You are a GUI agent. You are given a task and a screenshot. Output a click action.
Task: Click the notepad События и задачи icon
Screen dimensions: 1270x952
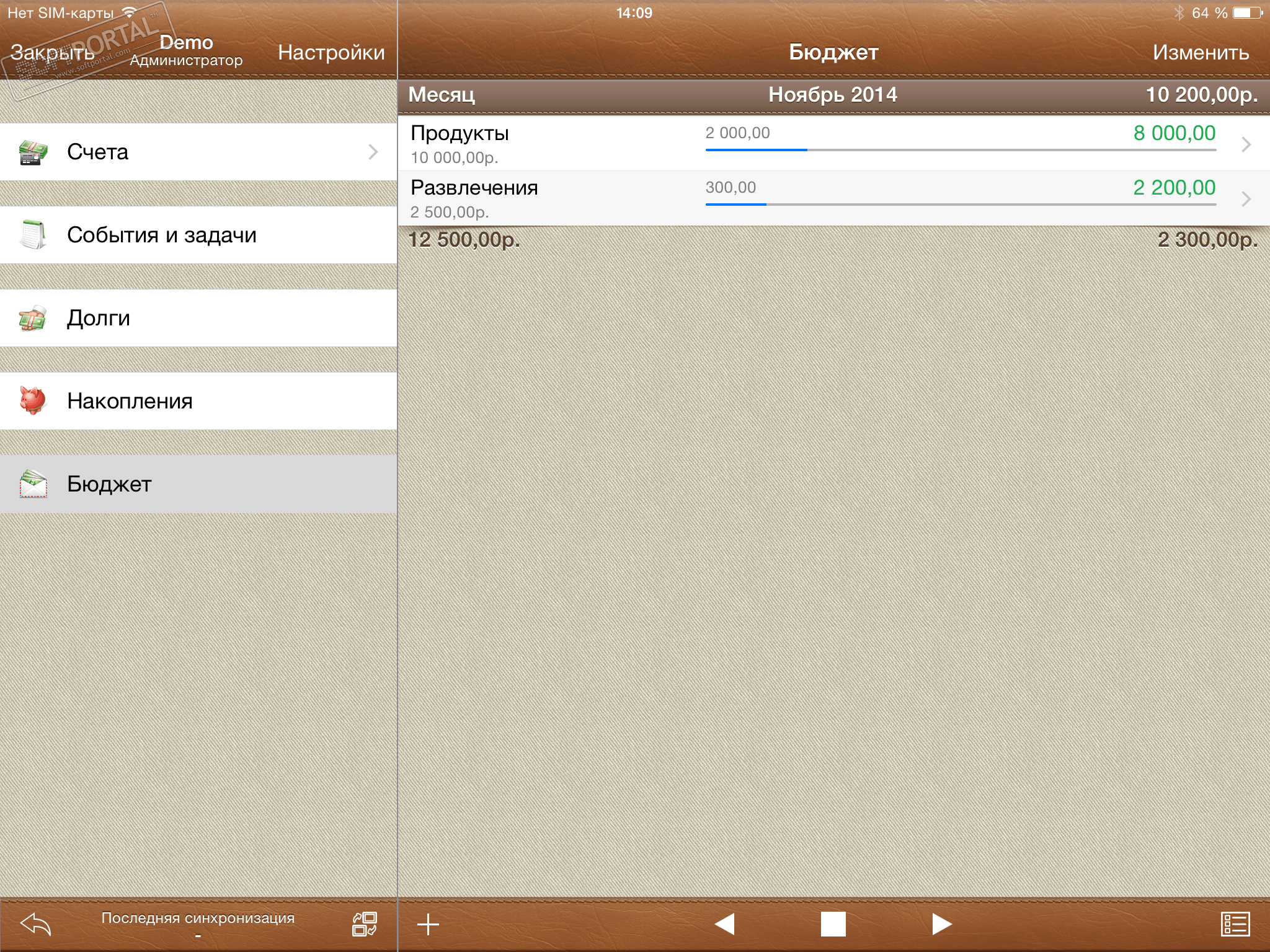(33, 234)
